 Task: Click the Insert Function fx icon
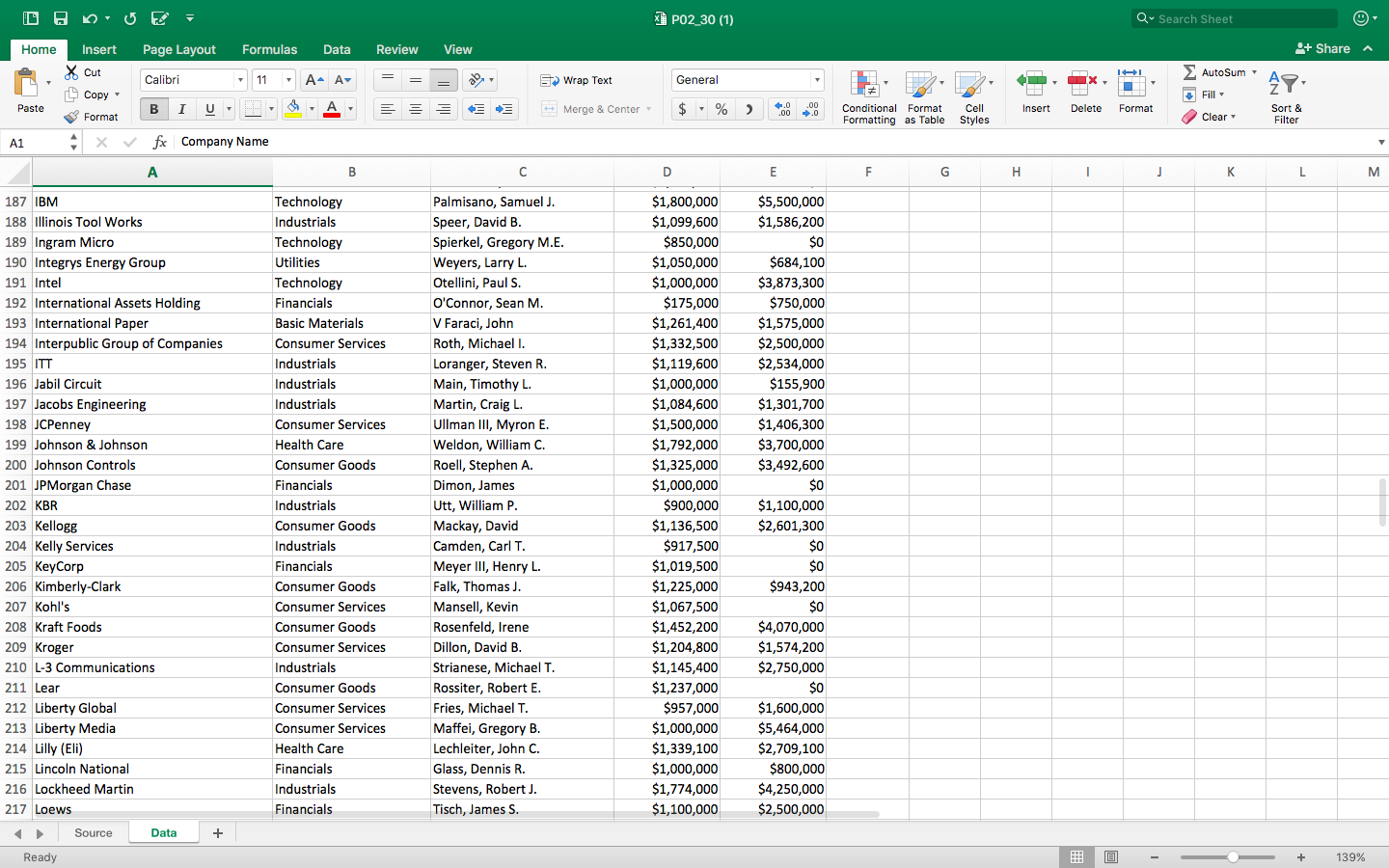(x=160, y=142)
